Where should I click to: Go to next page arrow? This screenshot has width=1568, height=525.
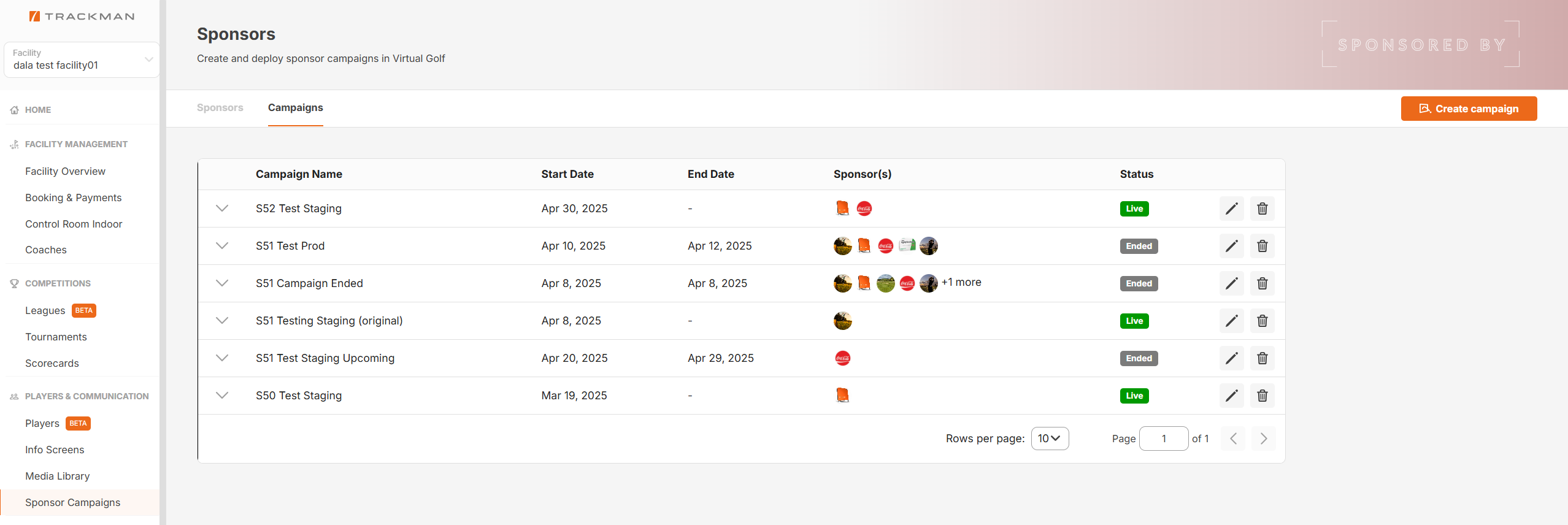pyautogui.click(x=1264, y=439)
